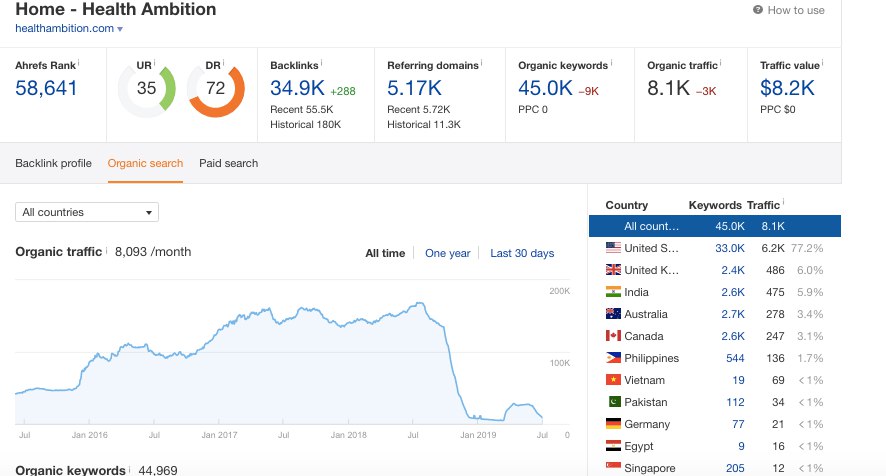This screenshot has height=476, width=886.
Task: Open the 77 keywords for Germany
Action: point(739,425)
